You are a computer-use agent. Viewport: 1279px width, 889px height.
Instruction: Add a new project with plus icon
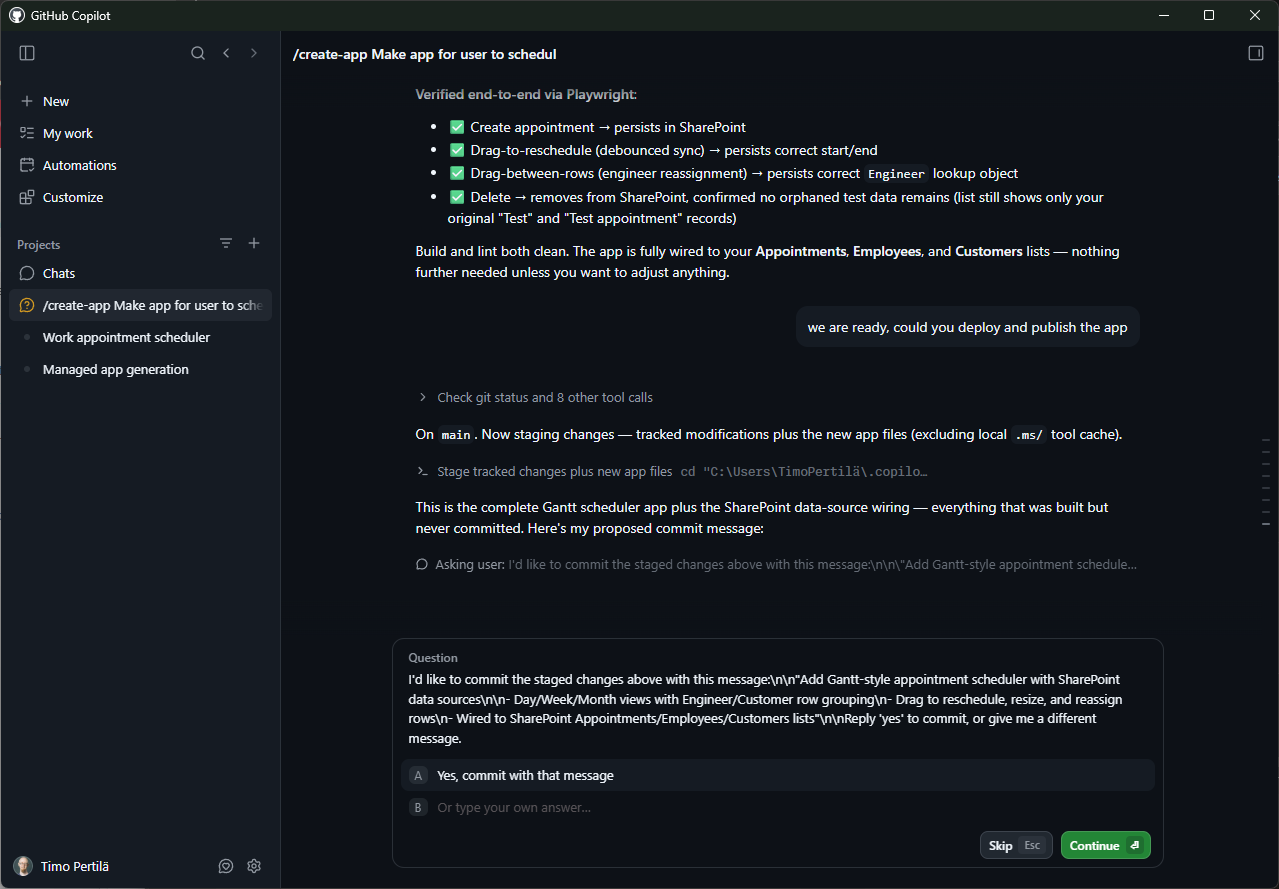click(x=254, y=243)
